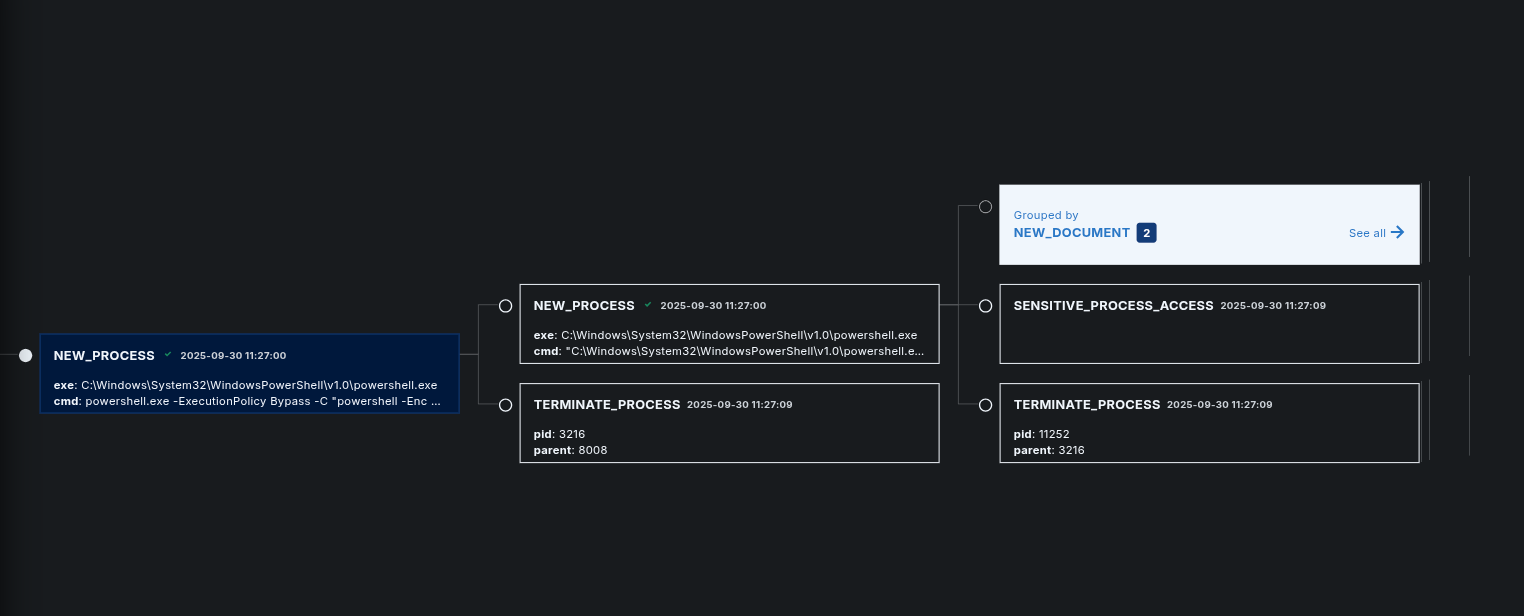Expand truncated cmd line in child NEW_PROCESS
The height and width of the screenshot is (616, 1524).
pyautogui.click(x=744, y=351)
